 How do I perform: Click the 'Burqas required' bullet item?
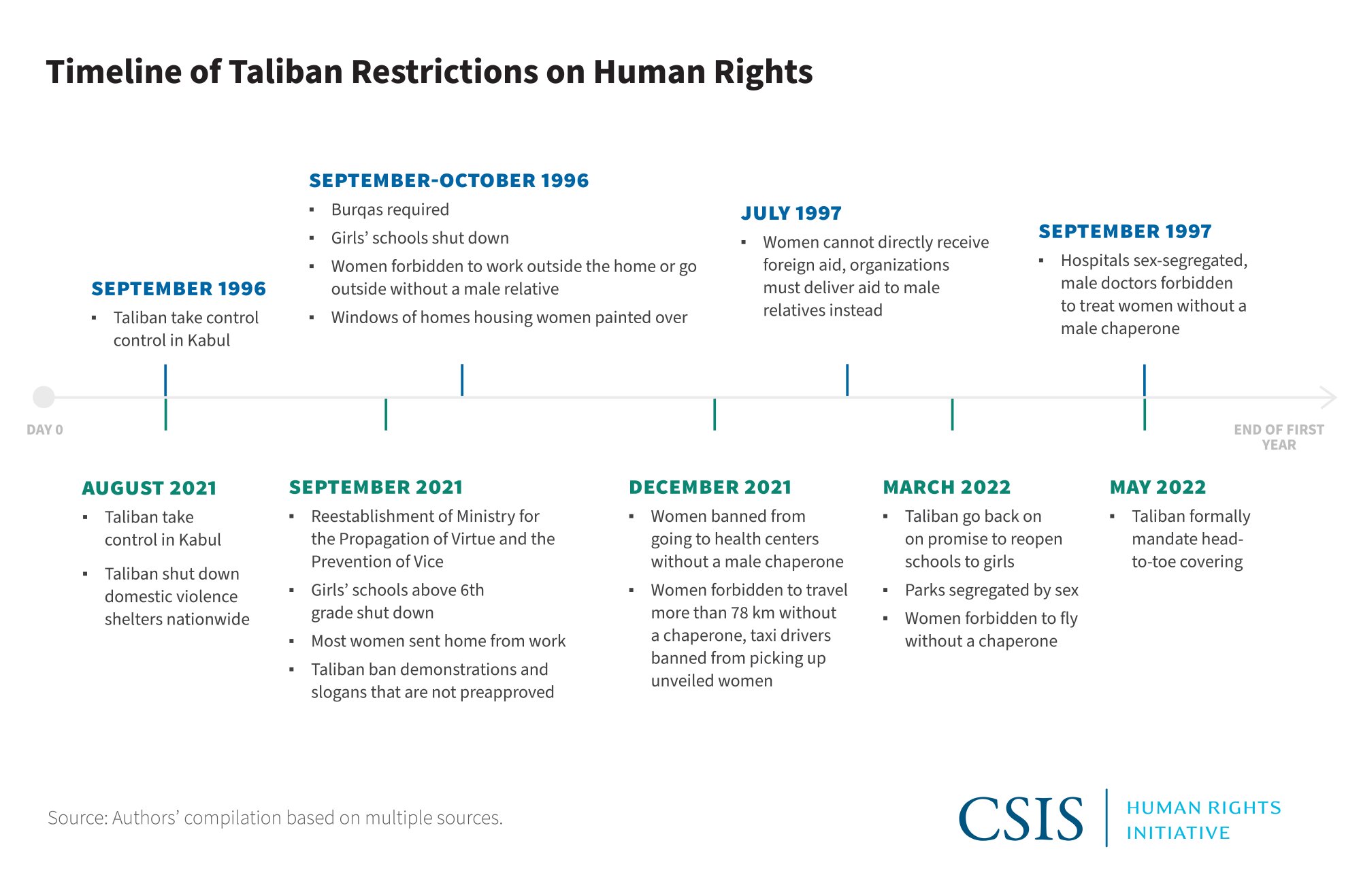point(390,210)
